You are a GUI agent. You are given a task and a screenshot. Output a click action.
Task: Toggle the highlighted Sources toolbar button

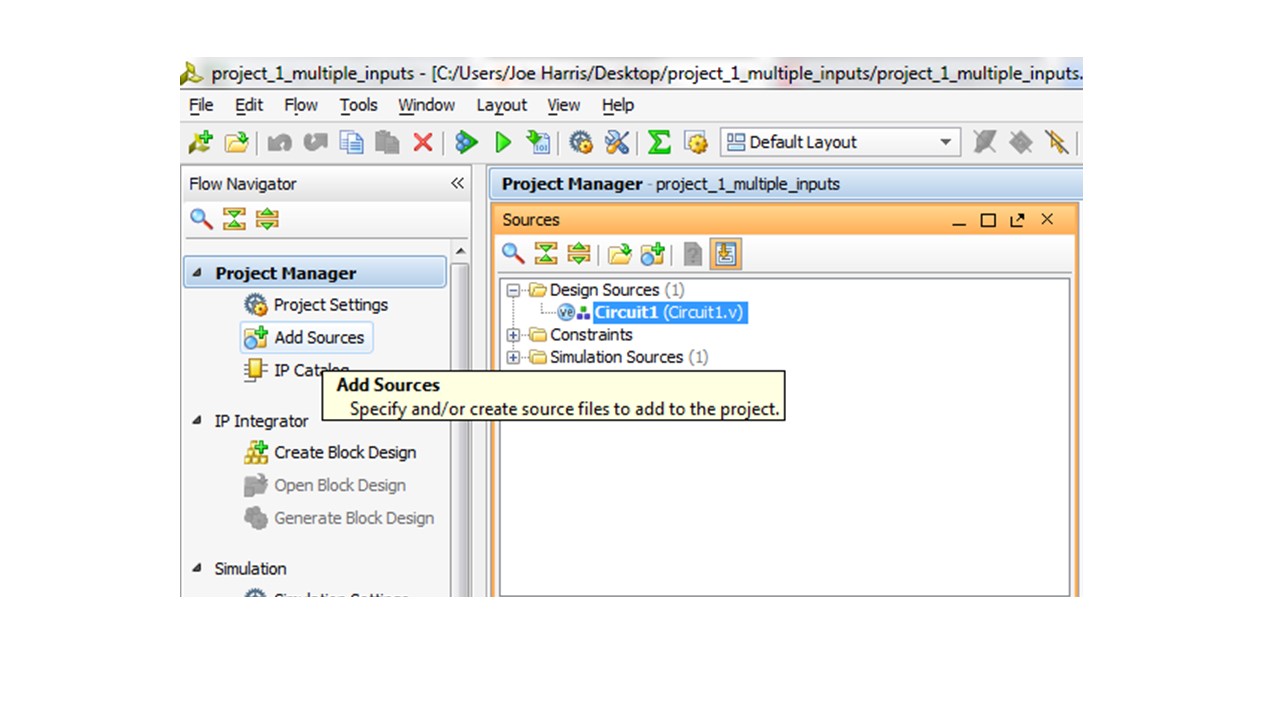coord(725,255)
